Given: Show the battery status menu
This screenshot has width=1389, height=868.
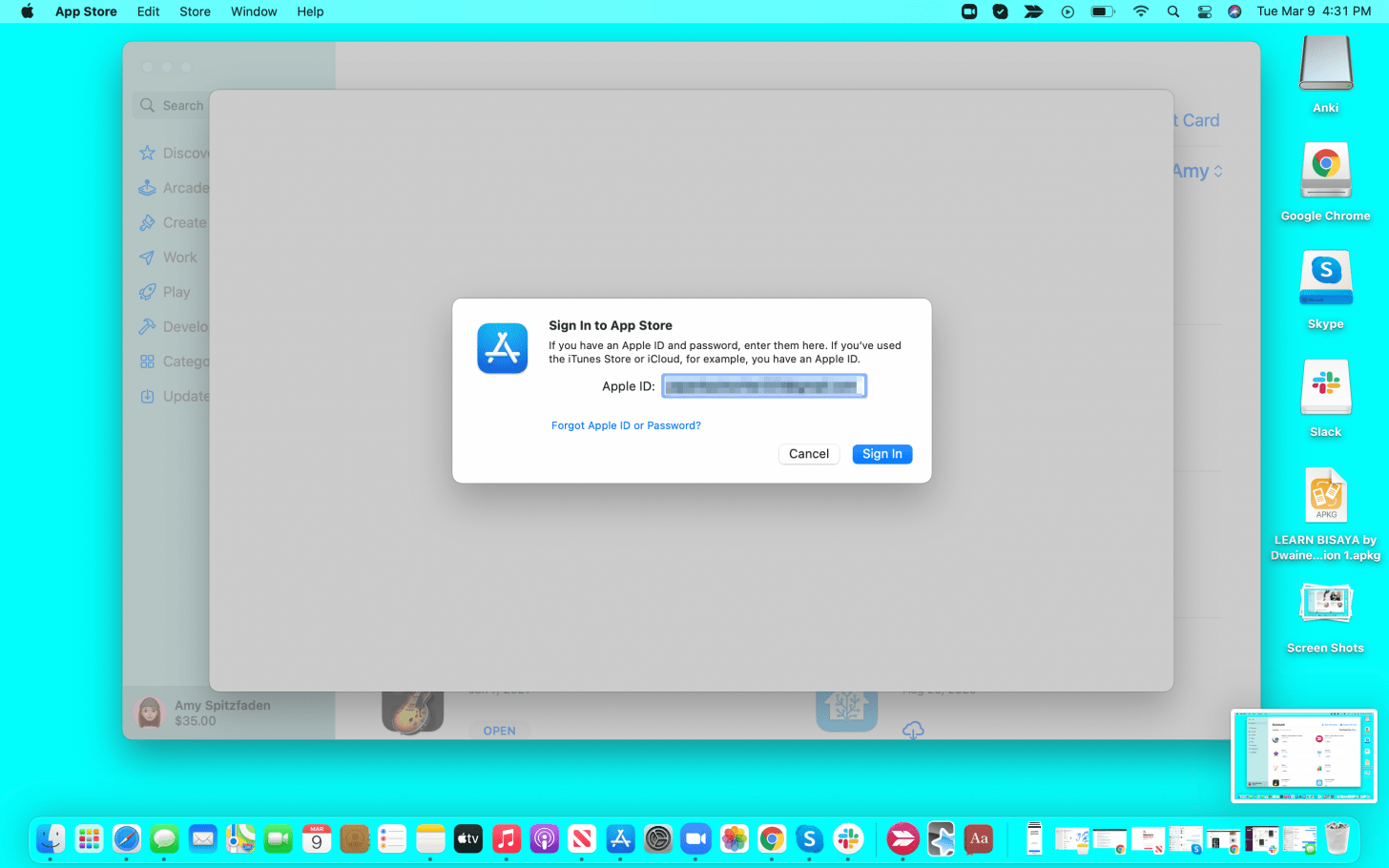Looking at the screenshot, I should coord(1103,11).
